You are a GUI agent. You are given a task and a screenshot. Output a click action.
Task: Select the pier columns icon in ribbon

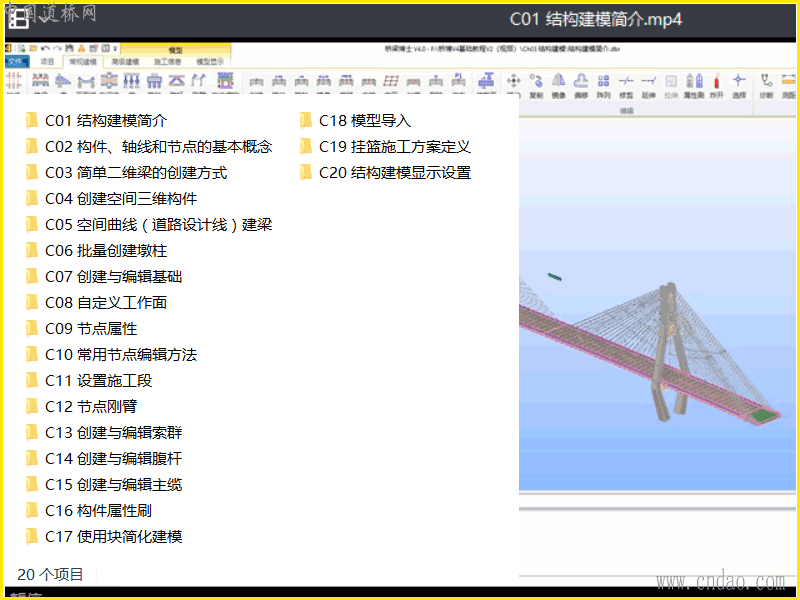132,81
